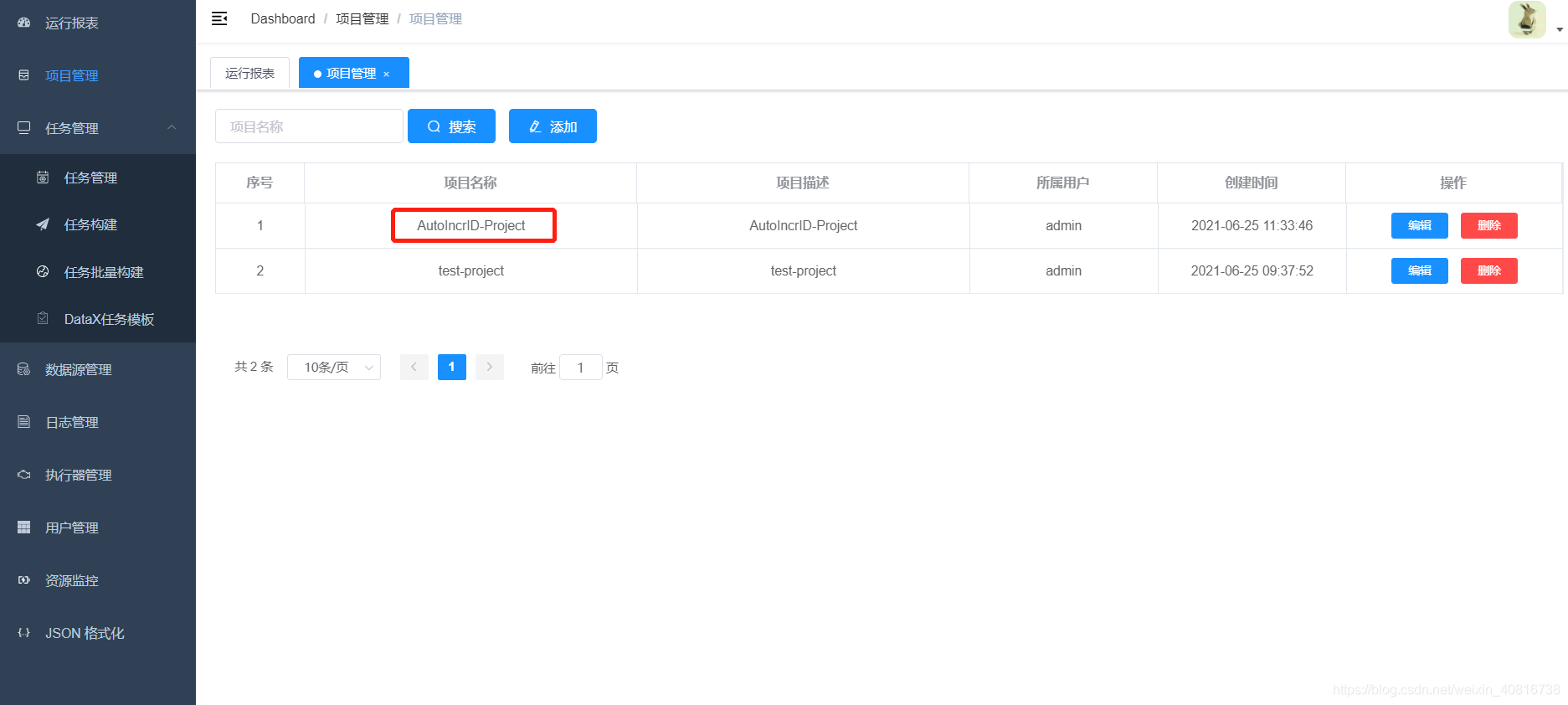Click the 用户管理 grid icon

24,527
